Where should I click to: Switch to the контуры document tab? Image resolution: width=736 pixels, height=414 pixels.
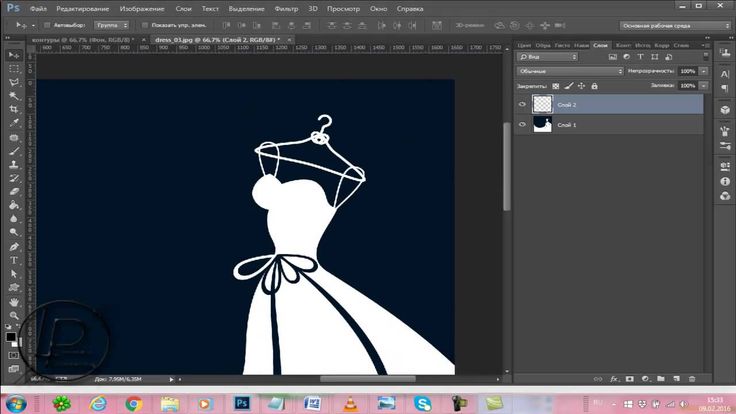(82, 38)
